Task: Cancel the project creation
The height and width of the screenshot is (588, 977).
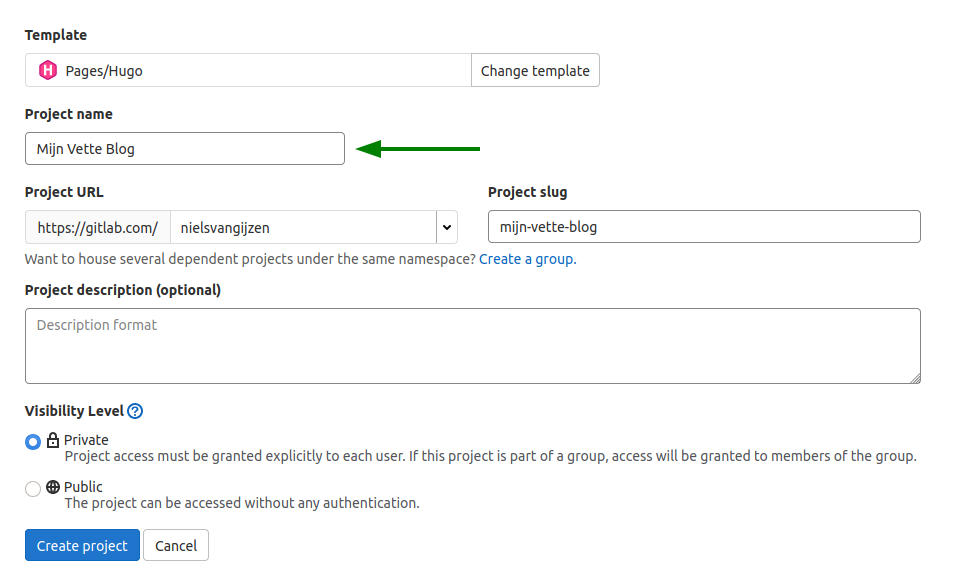Action: coord(176,546)
